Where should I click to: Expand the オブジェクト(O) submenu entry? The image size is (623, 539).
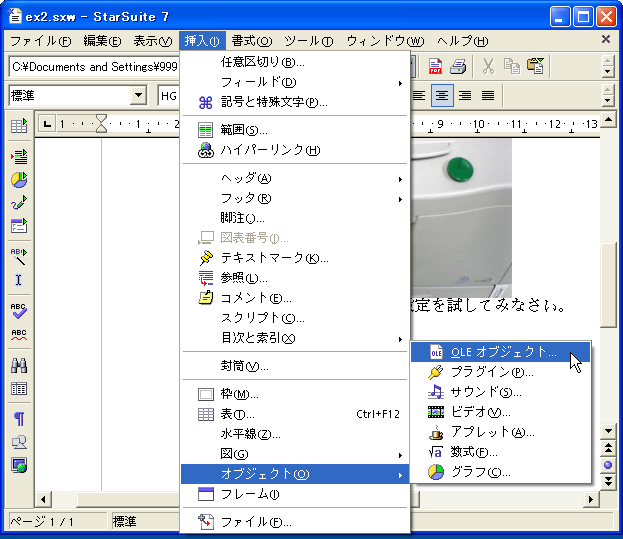pyautogui.click(x=295, y=474)
